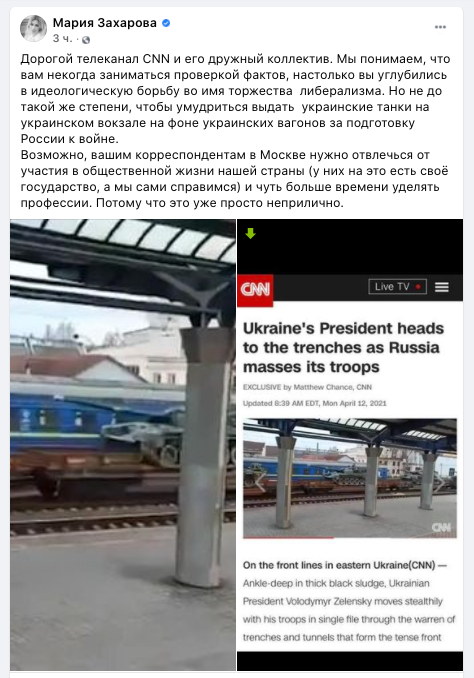Image resolution: width=474 pixels, height=678 pixels.
Task: Open the left train station photo
Action: pyautogui.click(x=123, y=445)
